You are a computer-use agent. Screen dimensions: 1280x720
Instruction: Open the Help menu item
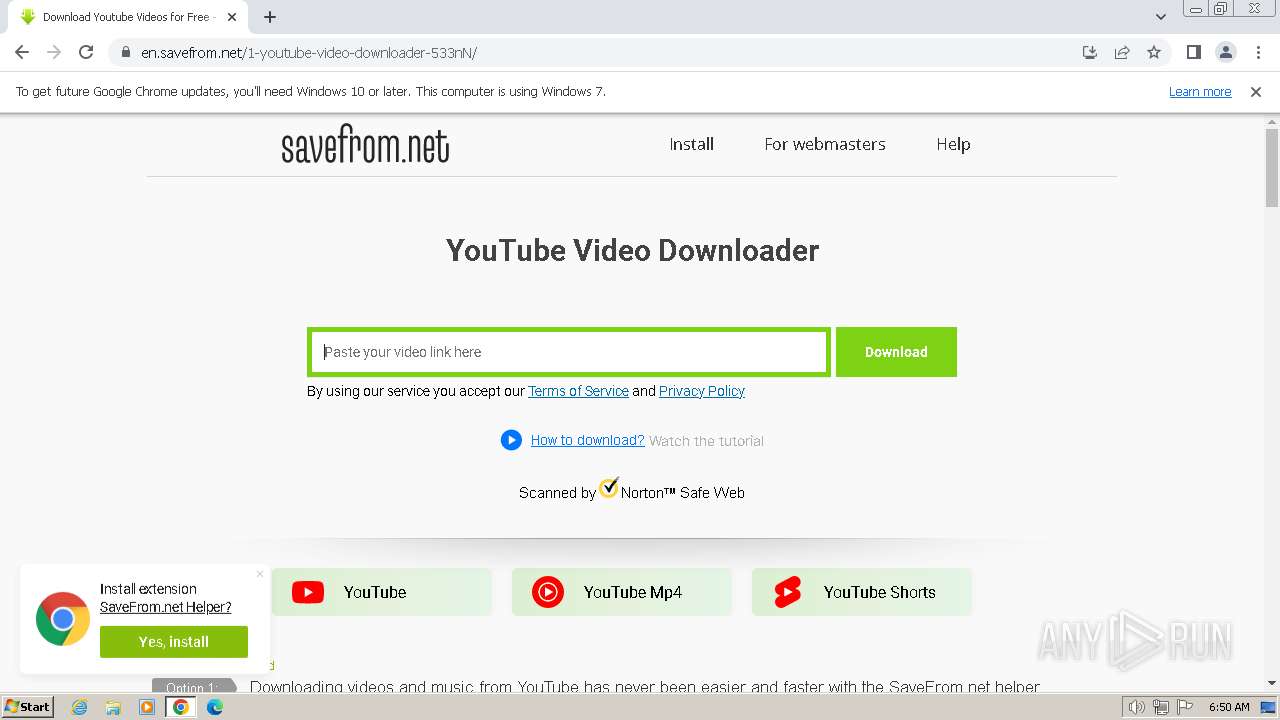tap(953, 144)
